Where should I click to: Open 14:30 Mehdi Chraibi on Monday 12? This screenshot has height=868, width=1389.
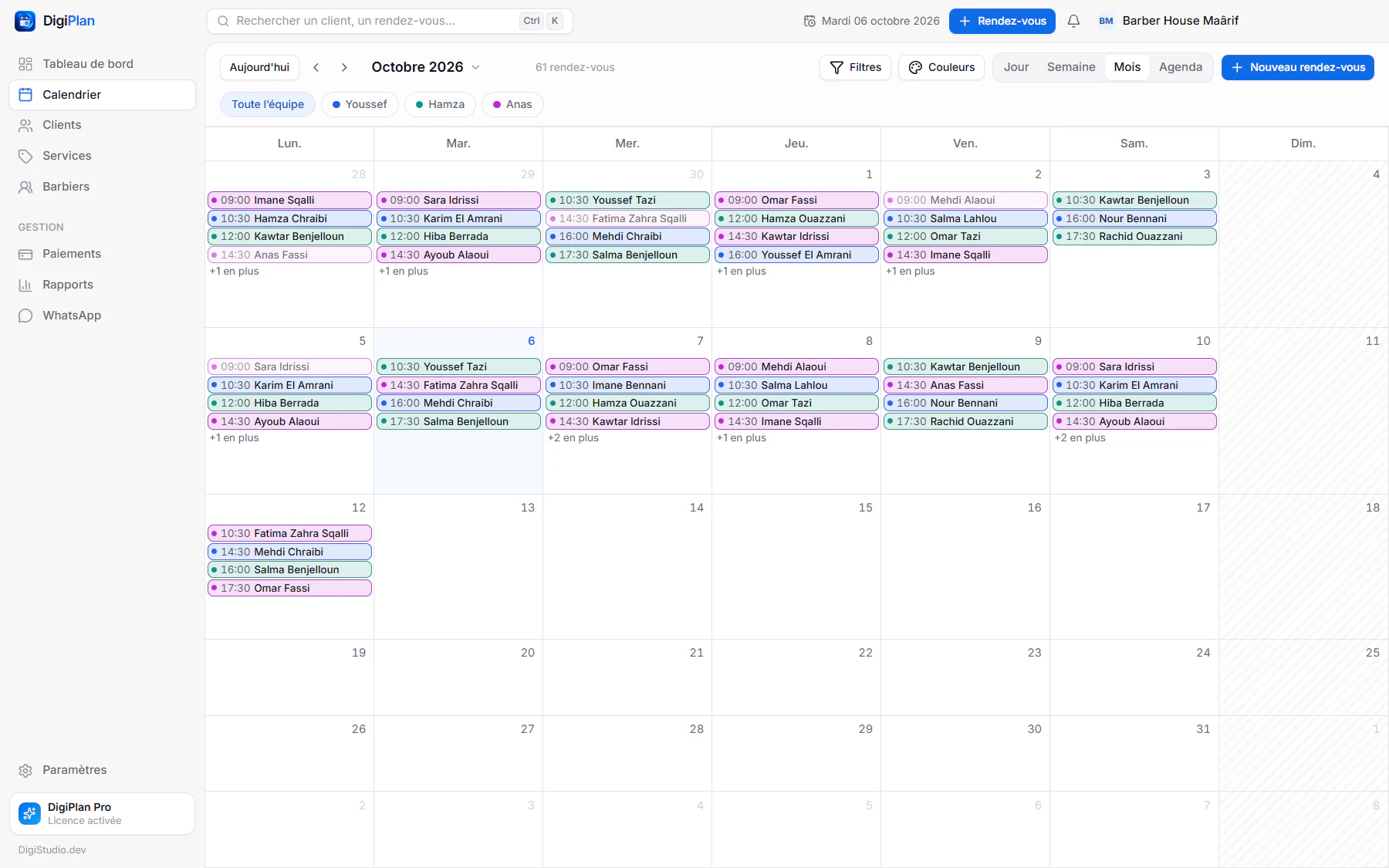click(x=289, y=552)
